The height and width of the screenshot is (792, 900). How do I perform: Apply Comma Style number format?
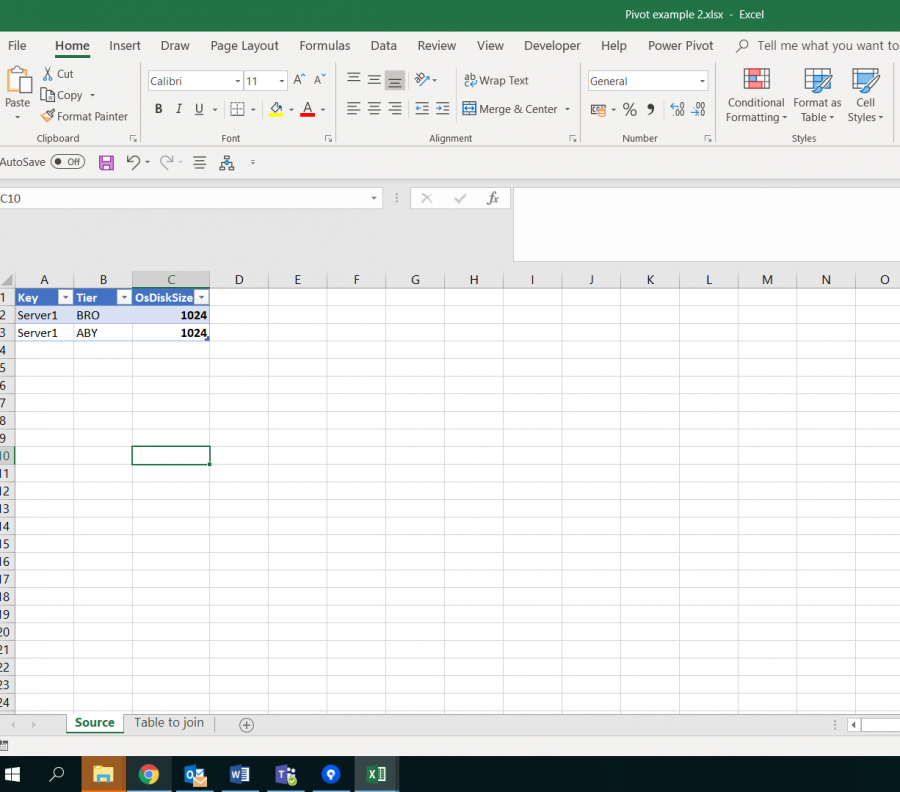tap(651, 110)
